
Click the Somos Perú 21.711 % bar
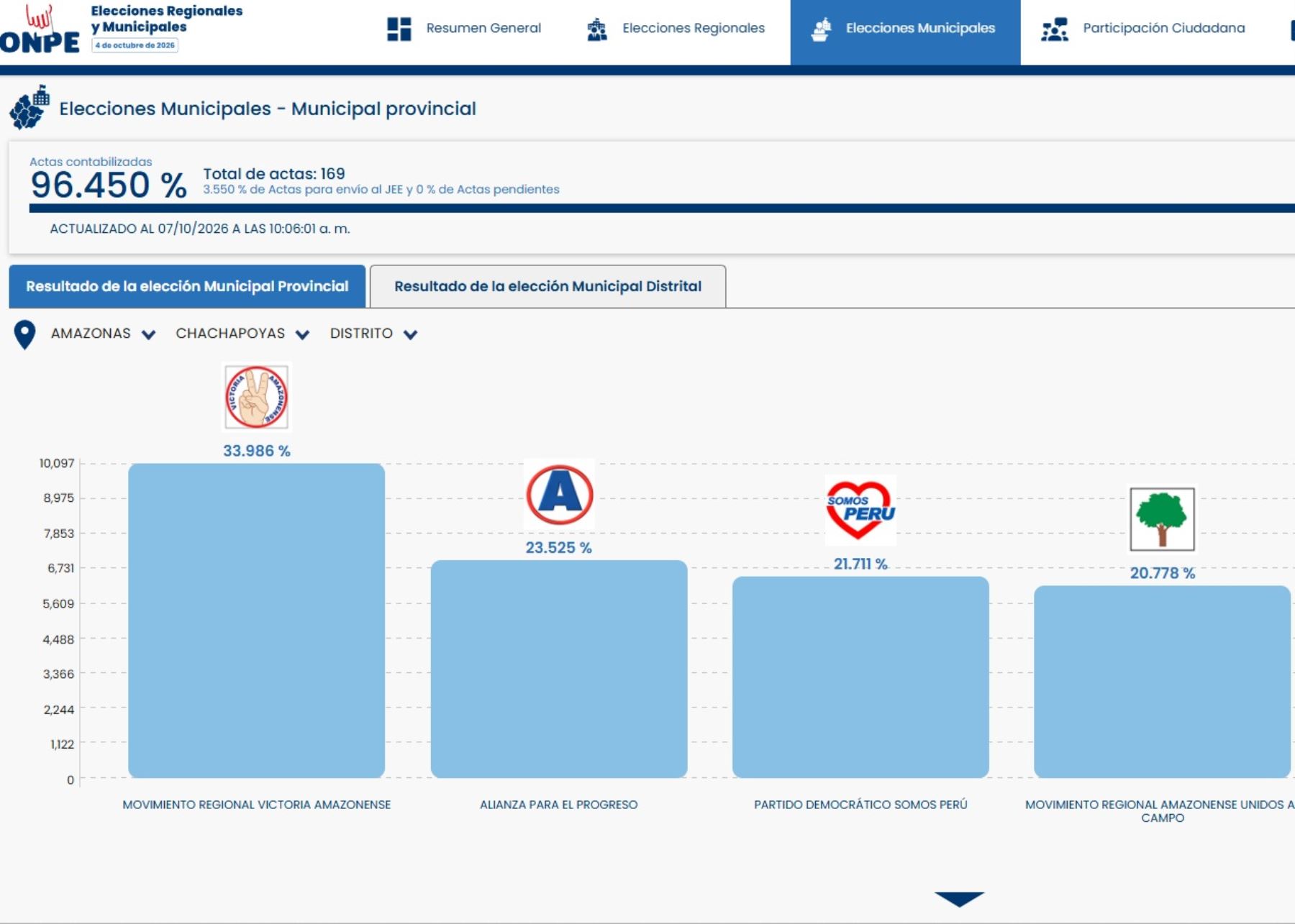click(x=860, y=677)
